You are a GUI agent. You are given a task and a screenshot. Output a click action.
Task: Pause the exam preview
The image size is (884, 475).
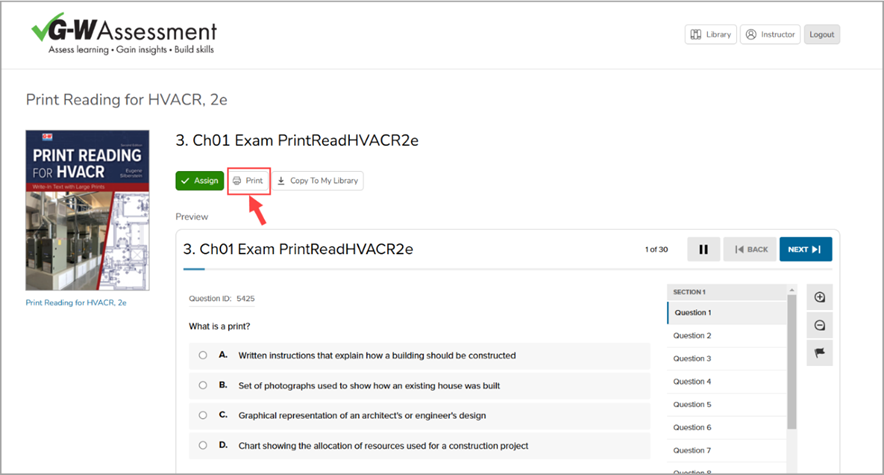click(703, 249)
